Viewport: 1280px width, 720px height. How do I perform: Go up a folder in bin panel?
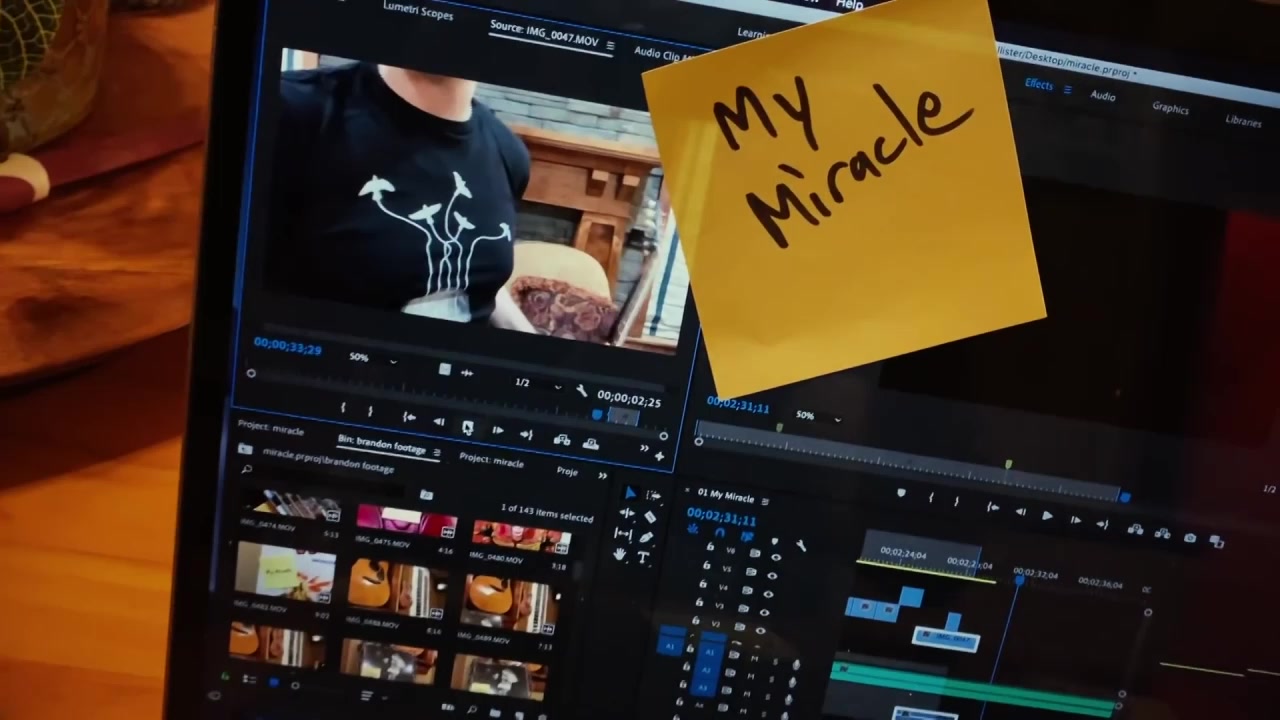(245, 448)
